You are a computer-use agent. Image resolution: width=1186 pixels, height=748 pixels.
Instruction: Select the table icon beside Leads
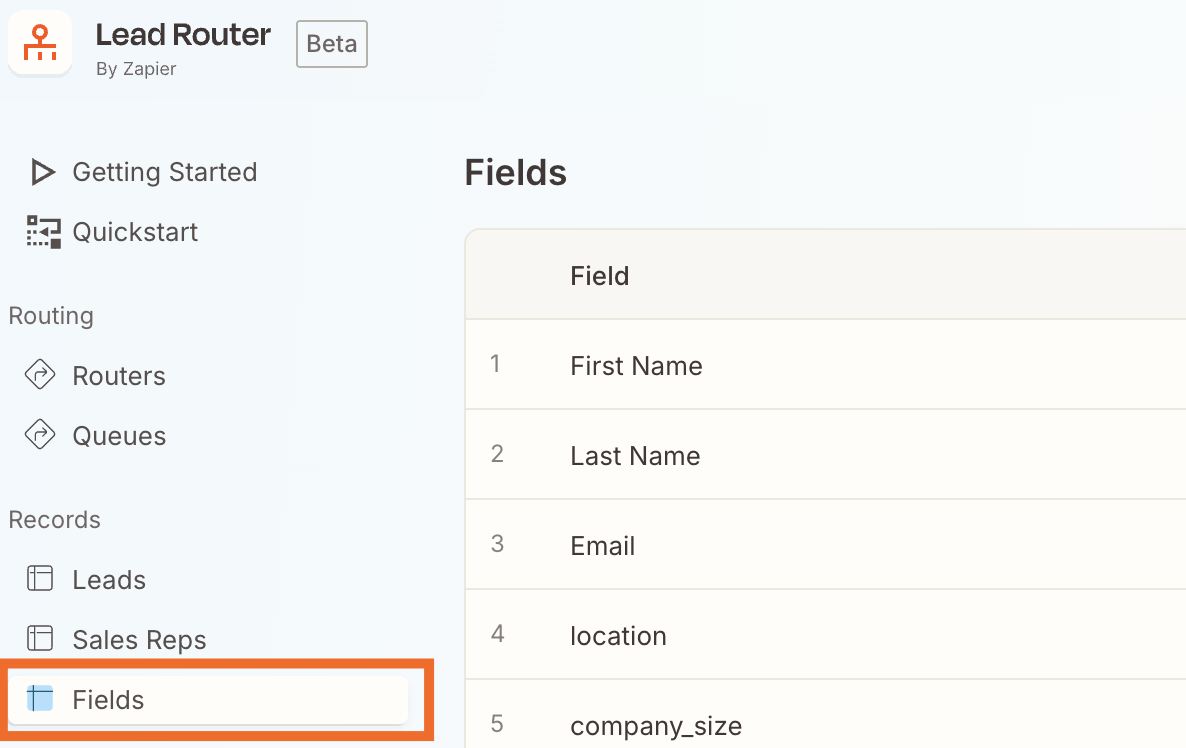pyautogui.click(x=41, y=579)
